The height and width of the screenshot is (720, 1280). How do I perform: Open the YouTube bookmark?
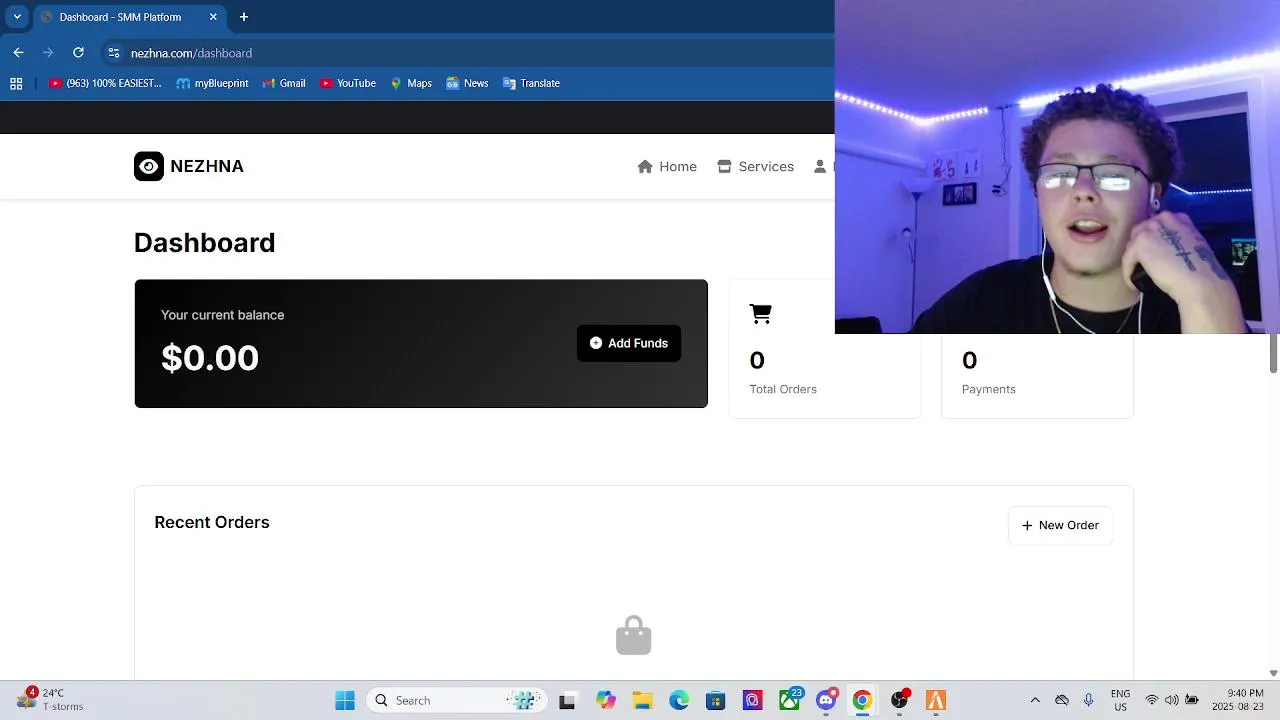pos(348,84)
